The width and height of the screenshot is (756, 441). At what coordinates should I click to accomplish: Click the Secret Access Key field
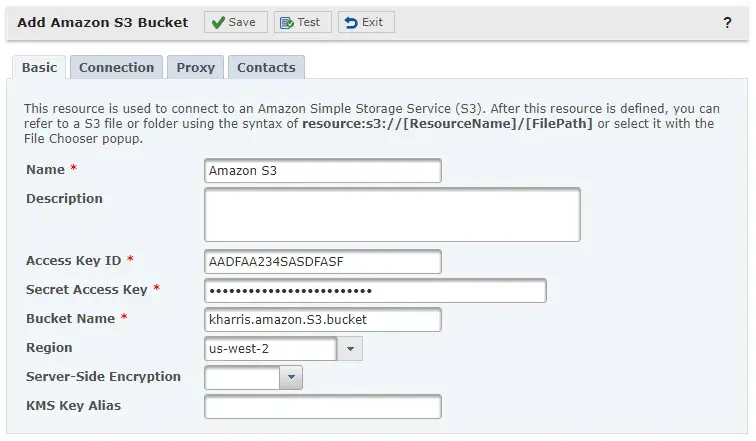tap(375, 290)
